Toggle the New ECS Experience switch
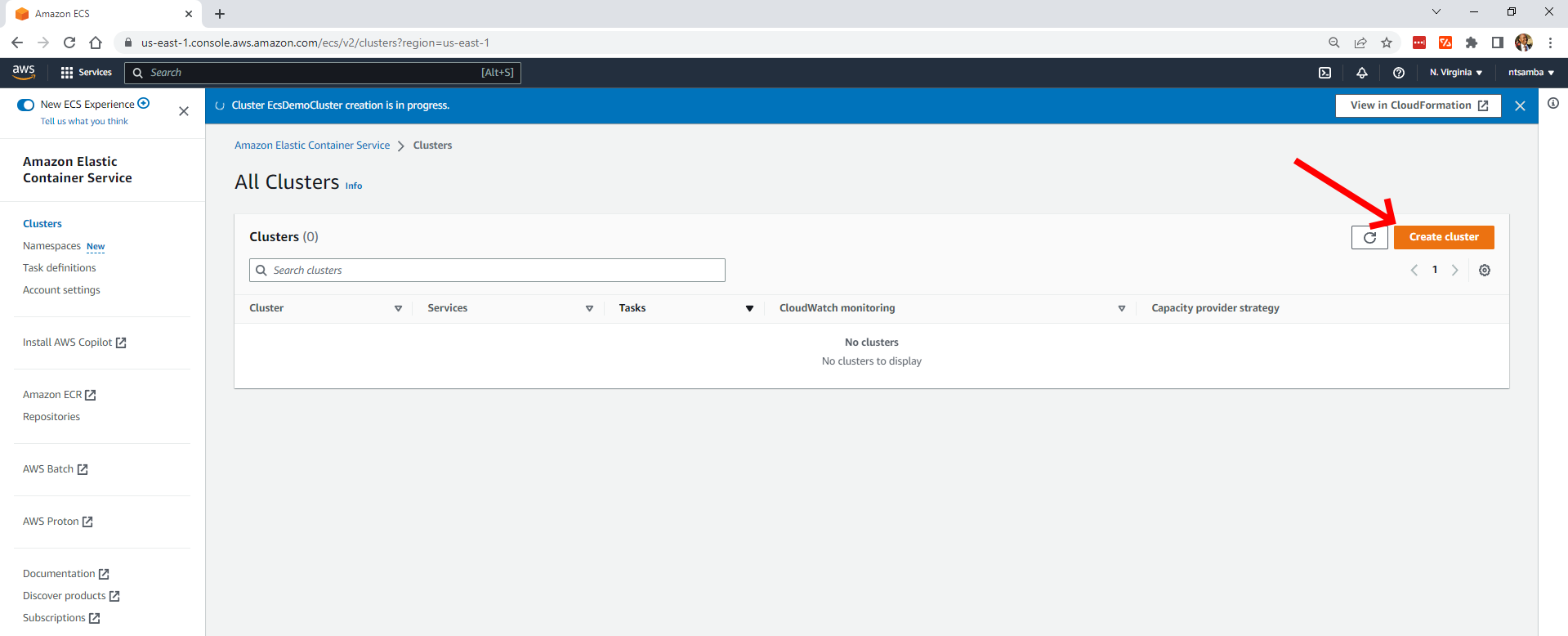Viewport: 1568px width, 636px height. point(26,105)
